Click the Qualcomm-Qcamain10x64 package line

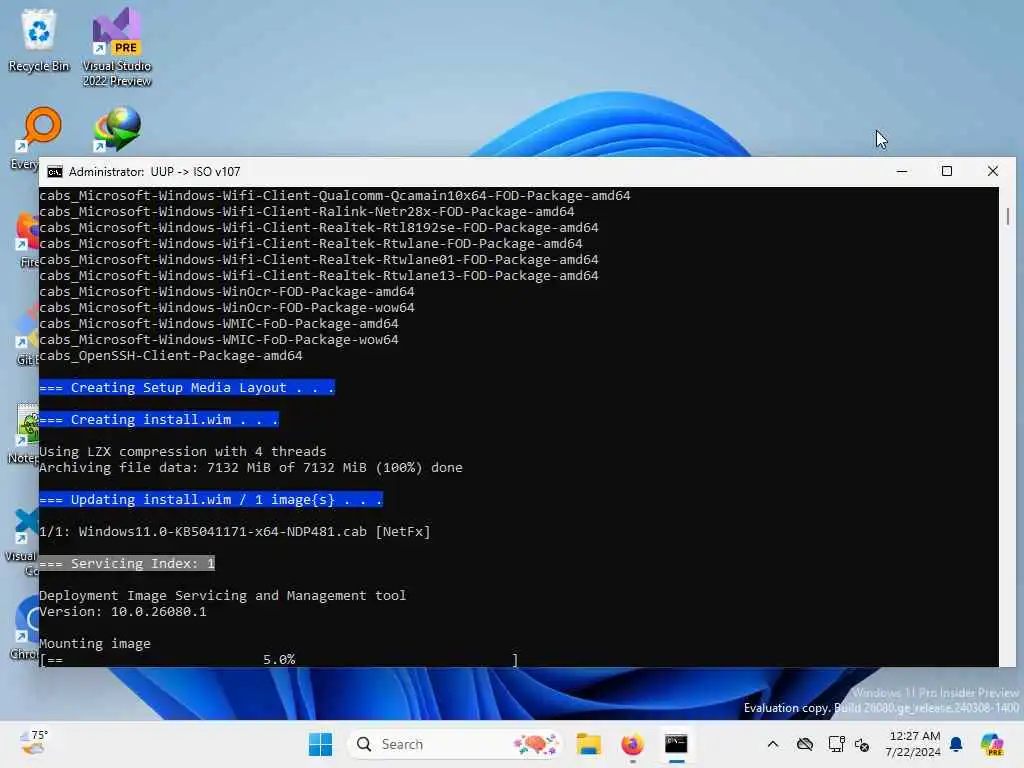click(335, 195)
